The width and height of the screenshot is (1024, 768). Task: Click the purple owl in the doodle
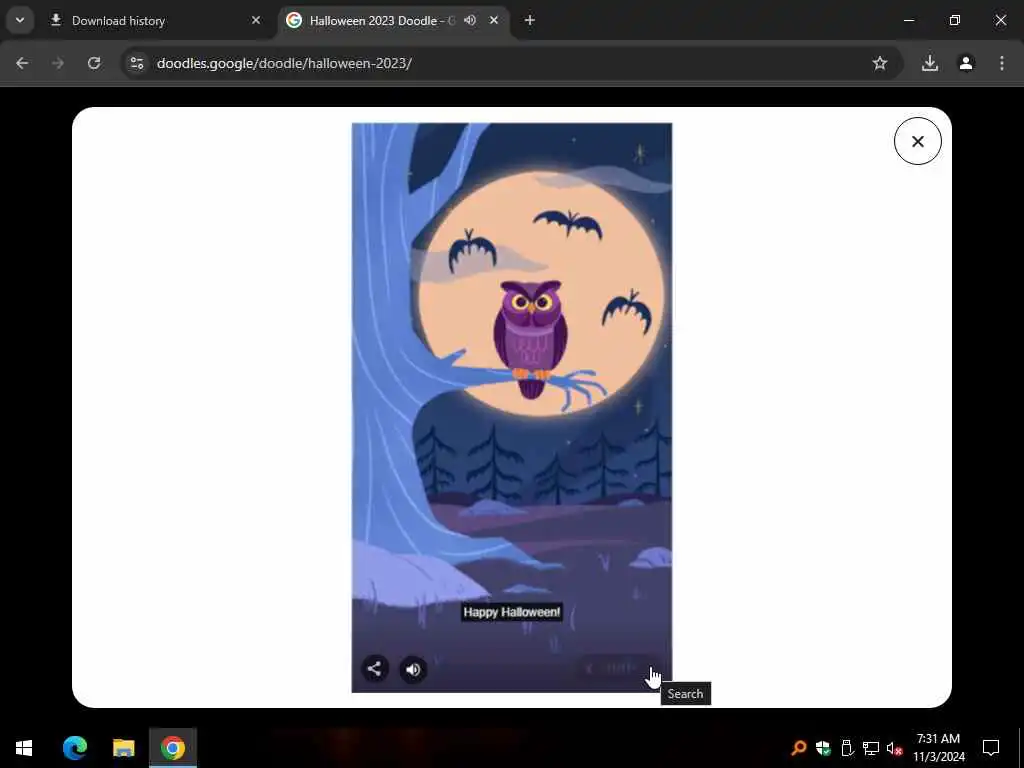[530, 338]
